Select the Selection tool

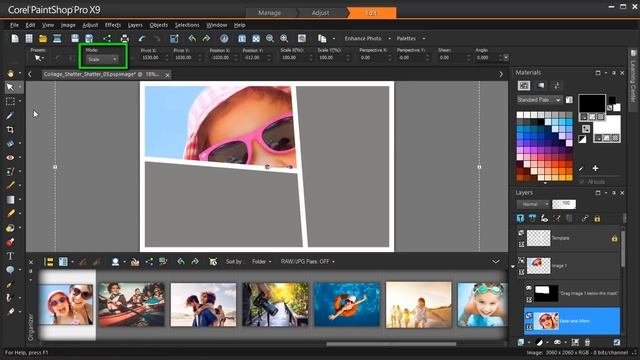(10, 101)
